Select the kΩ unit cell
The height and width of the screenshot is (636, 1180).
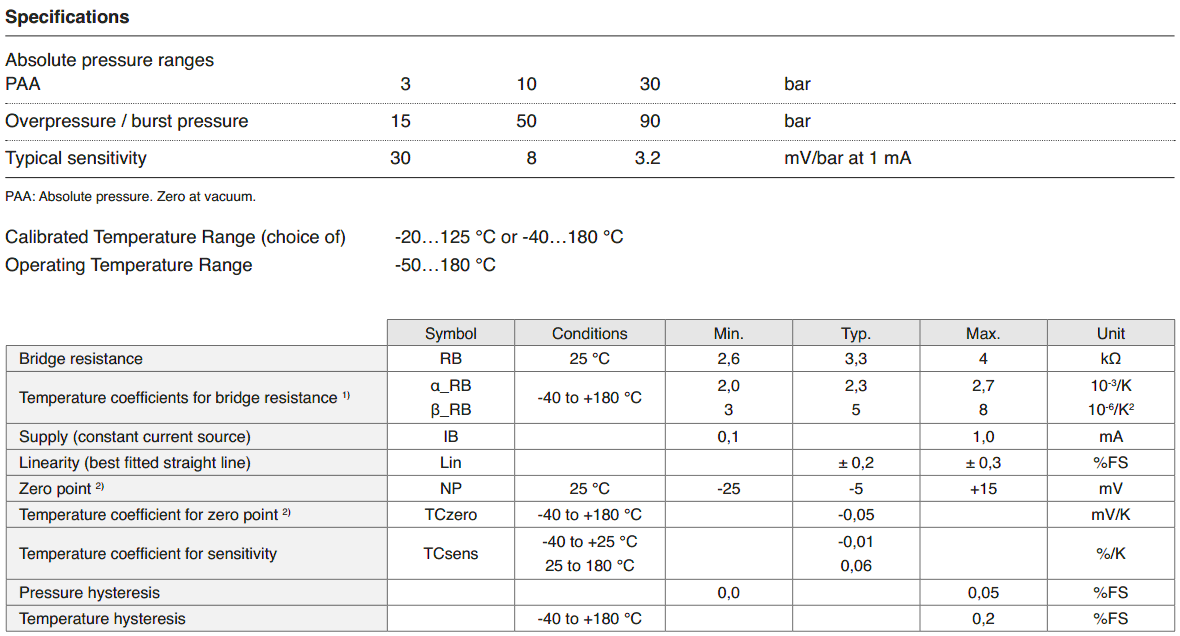point(1110,359)
